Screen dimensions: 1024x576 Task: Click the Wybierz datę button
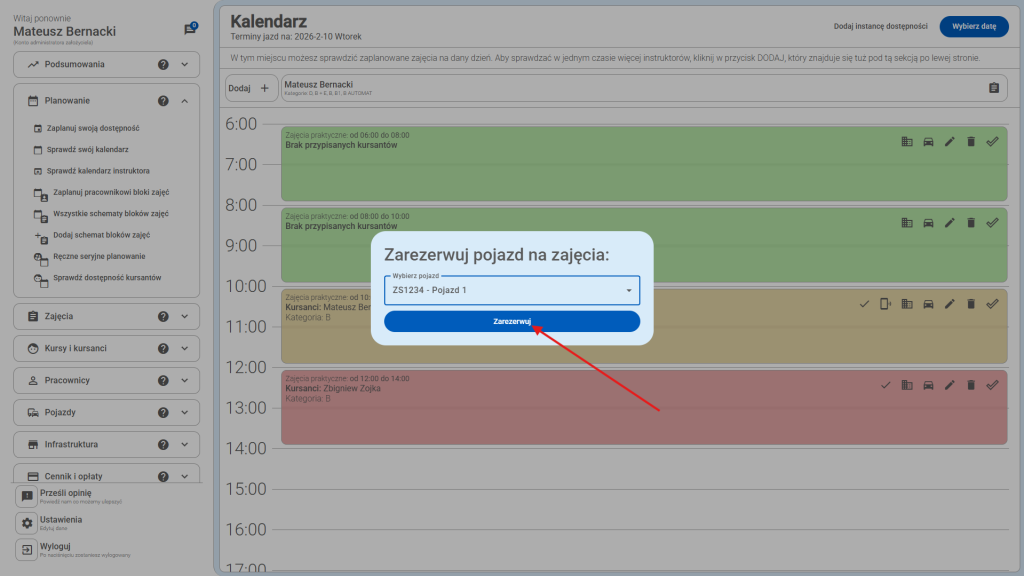(974, 27)
